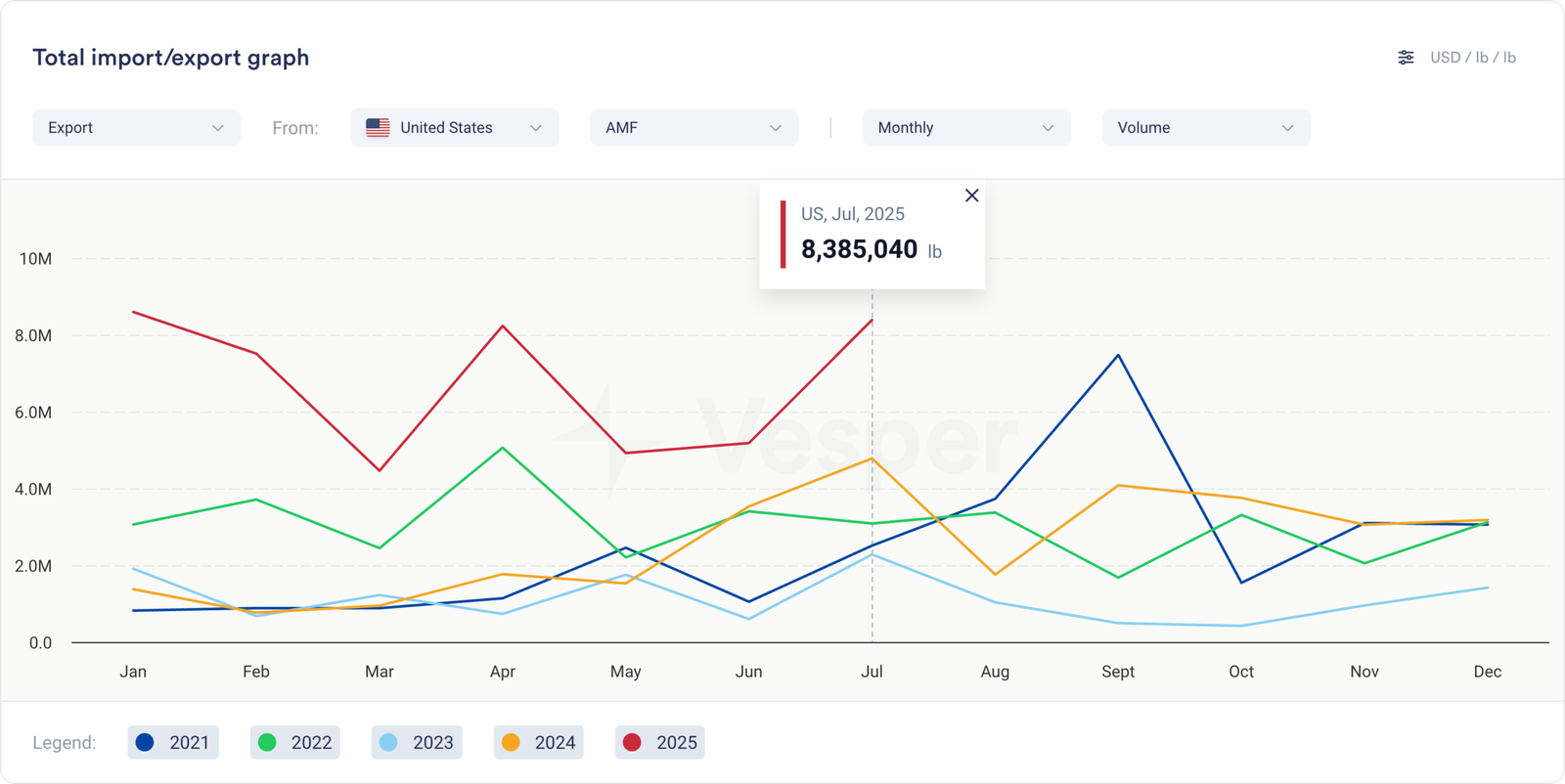Open the AMF product dropdown
The width and height of the screenshot is (1565, 784).
(693, 128)
